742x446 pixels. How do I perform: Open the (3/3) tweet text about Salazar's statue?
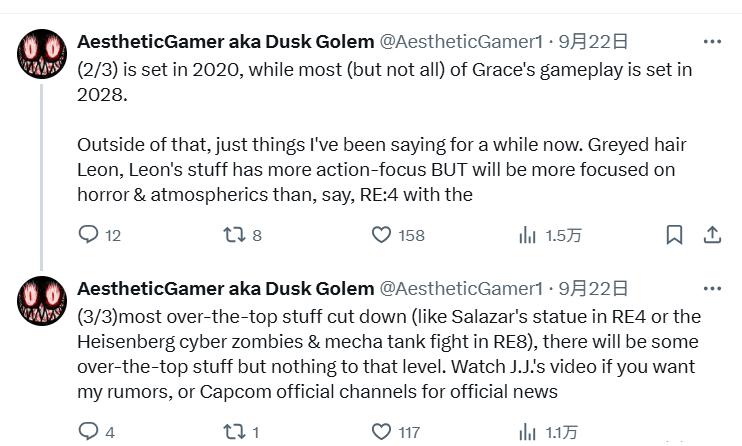click(x=389, y=354)
